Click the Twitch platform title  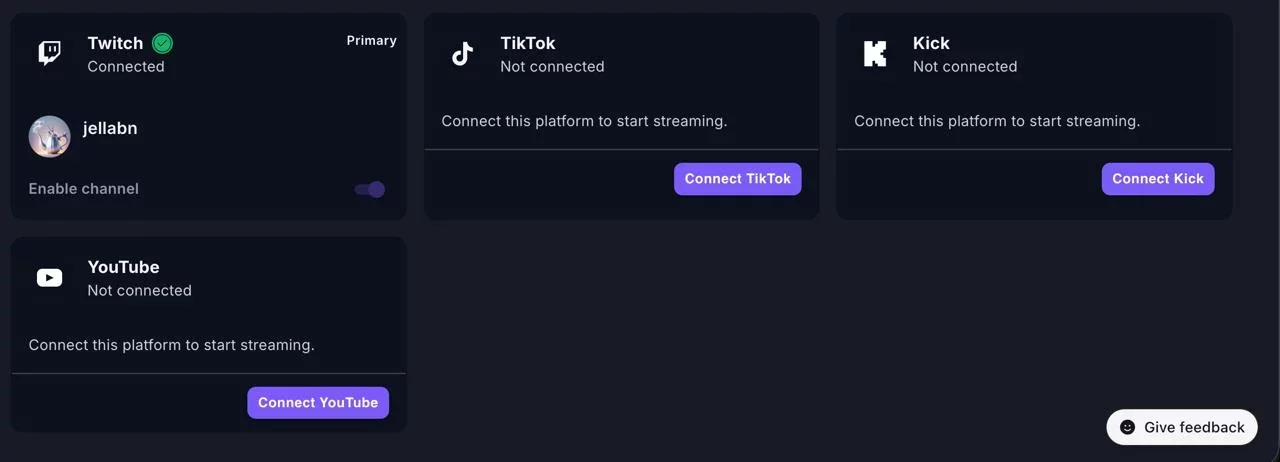pos(115,43)
